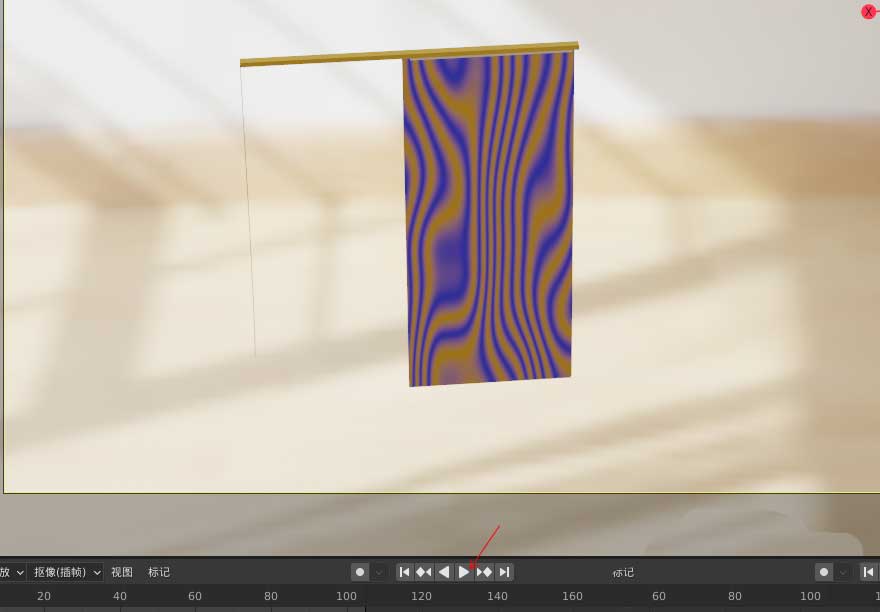
Task: Jump to the start of the frame range
Action: (405, 571)
